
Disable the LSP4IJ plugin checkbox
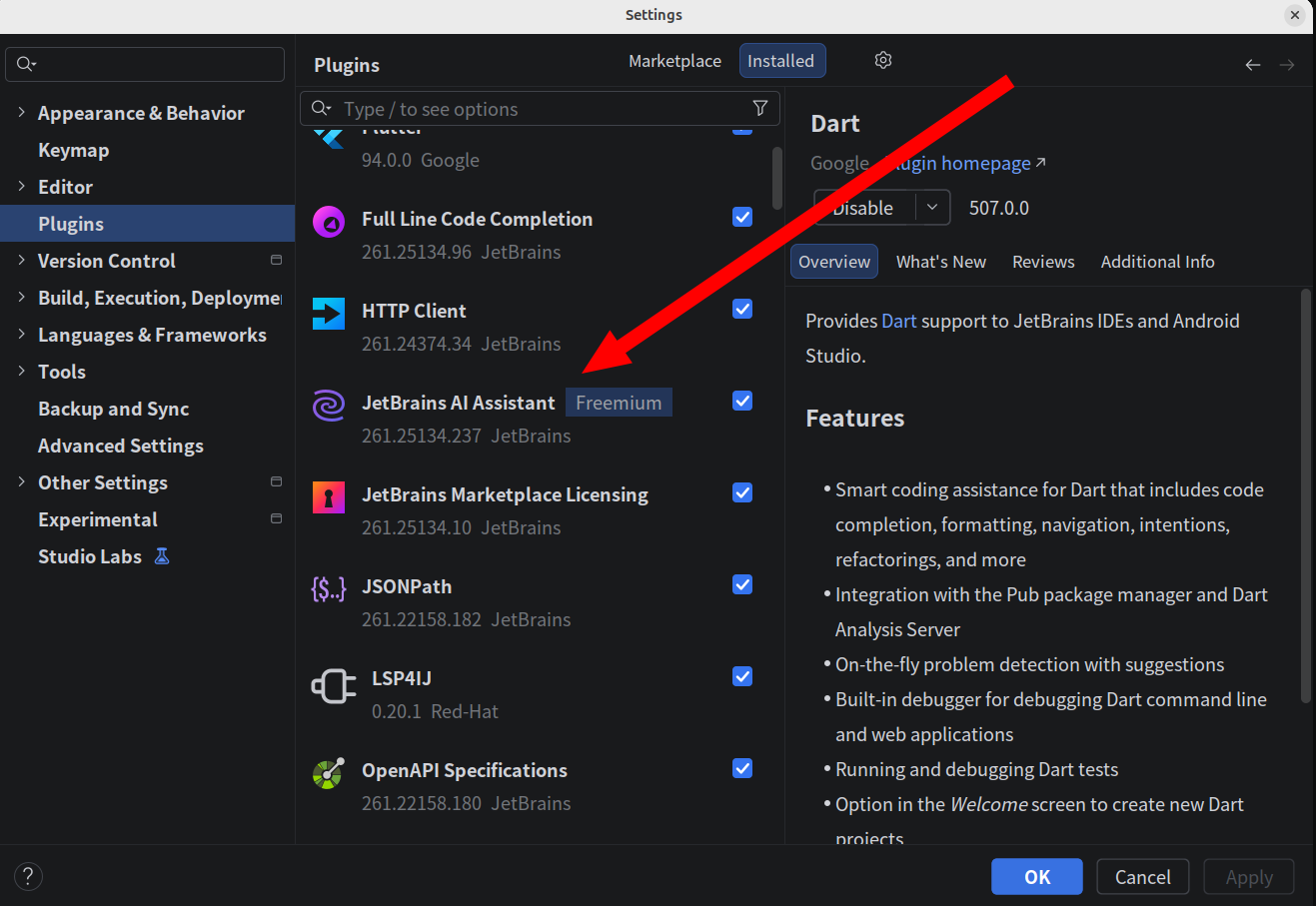click(742, 676)
